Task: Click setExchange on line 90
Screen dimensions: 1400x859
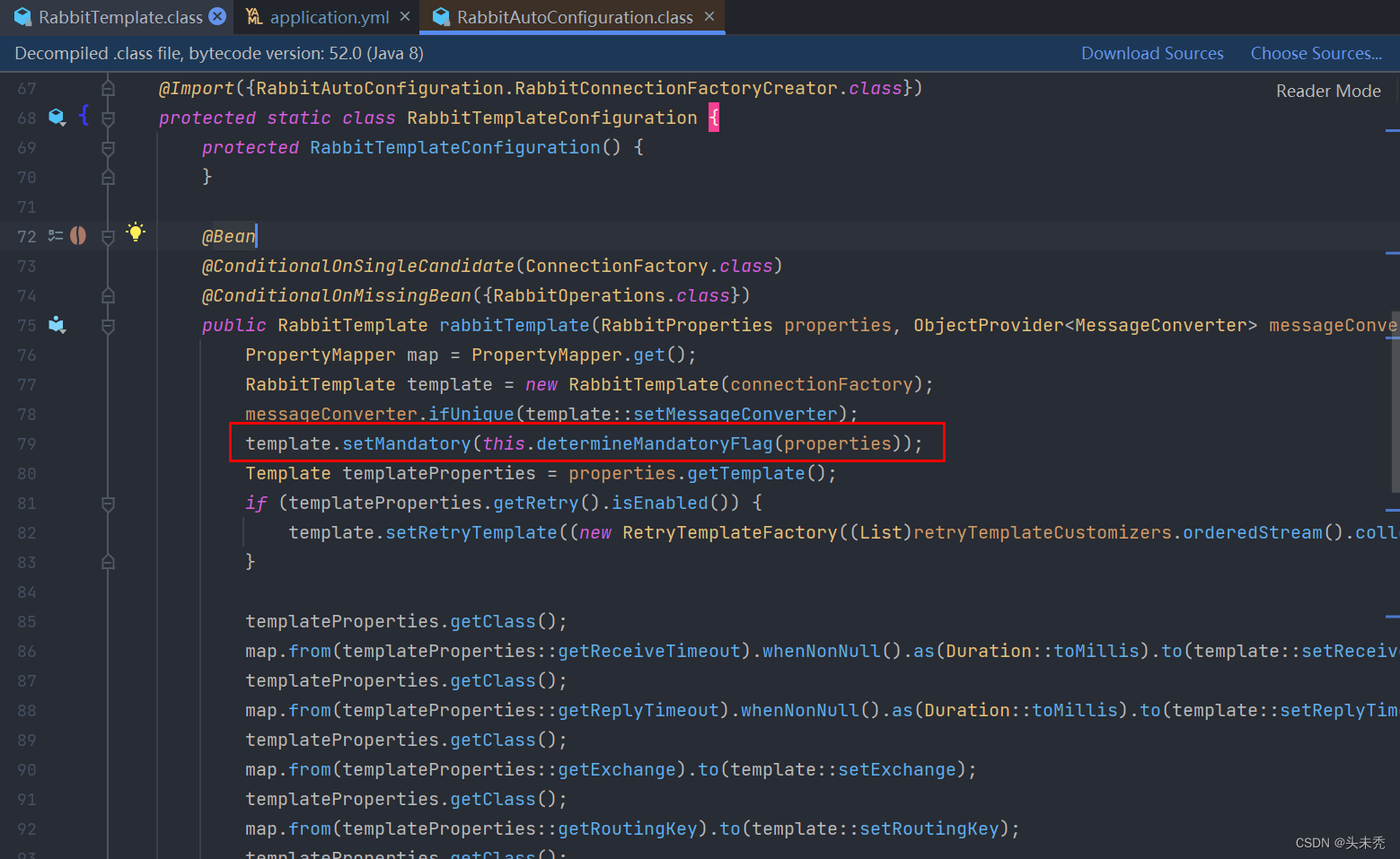Action: [x=897, y=769]
